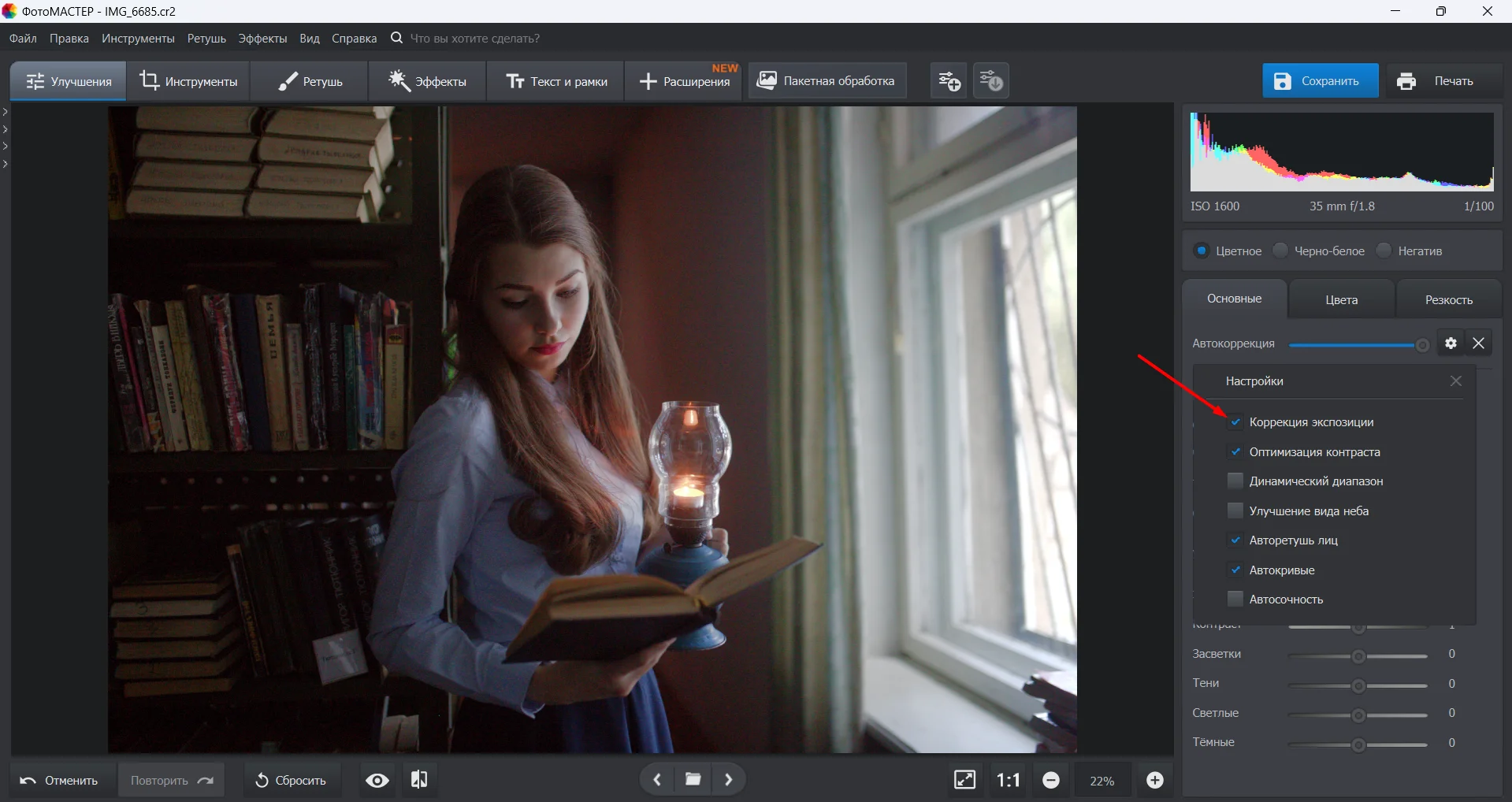Click the Тёмные slider handle

[1358, 745]
